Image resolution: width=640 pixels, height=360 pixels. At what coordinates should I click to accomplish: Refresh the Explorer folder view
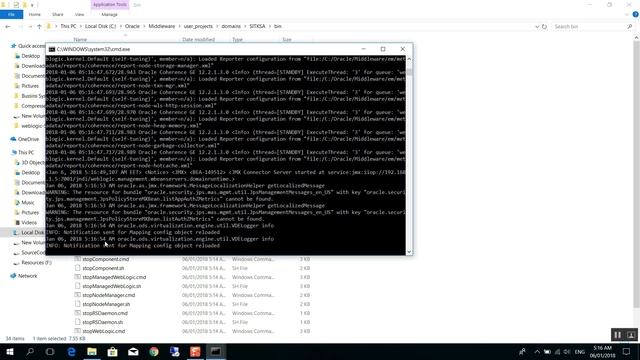[x=544, y=26]
